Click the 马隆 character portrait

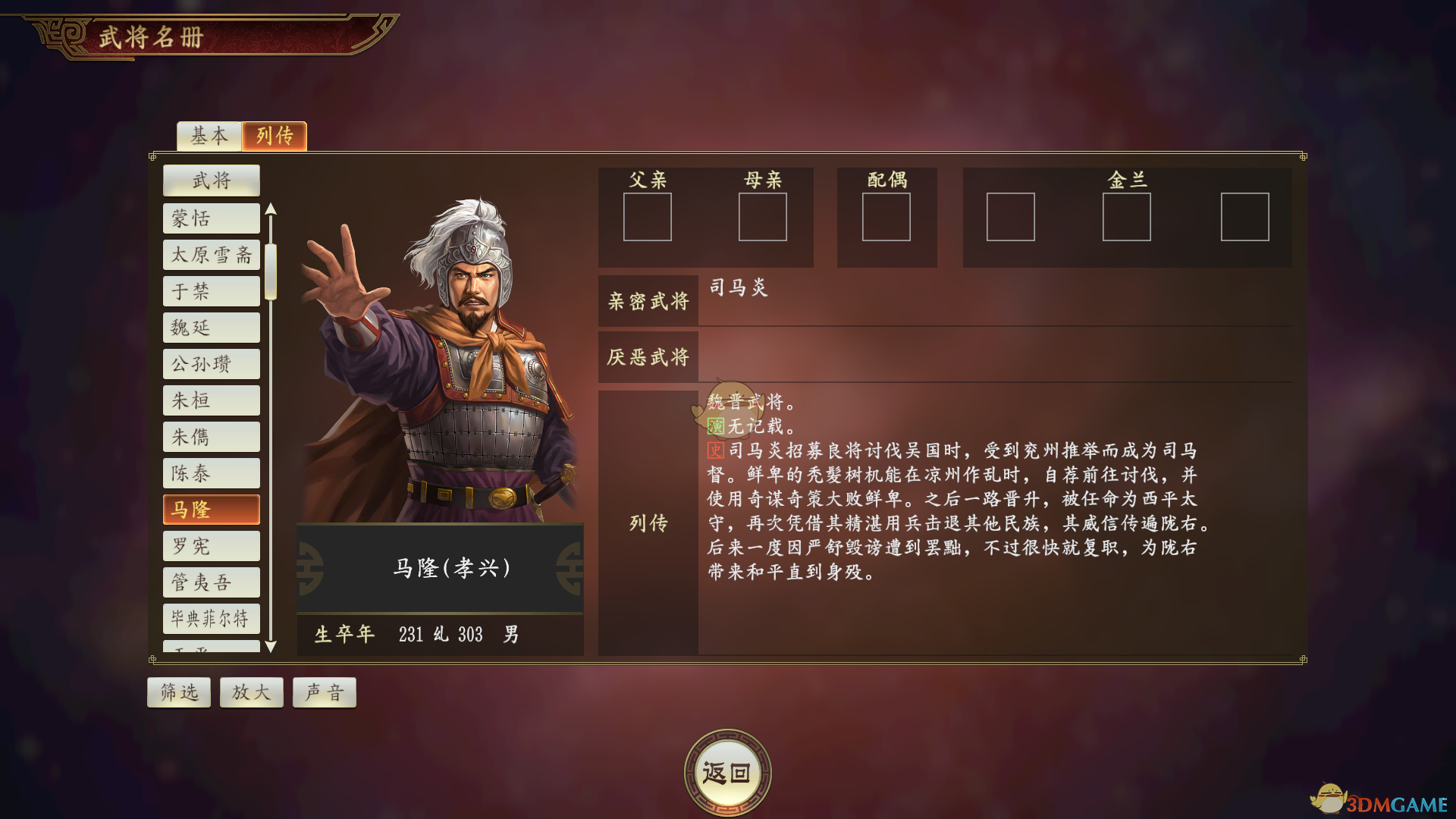pos(440,360)
